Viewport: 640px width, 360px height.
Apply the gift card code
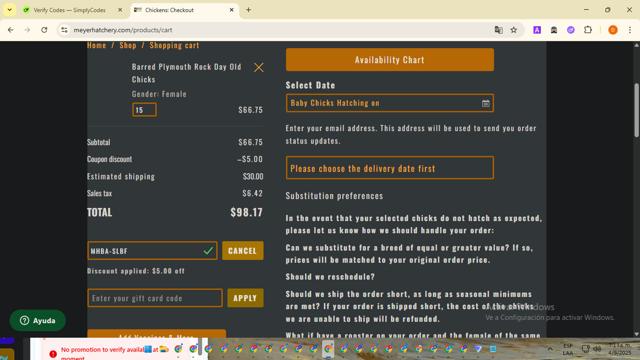[x=245, y=298]
